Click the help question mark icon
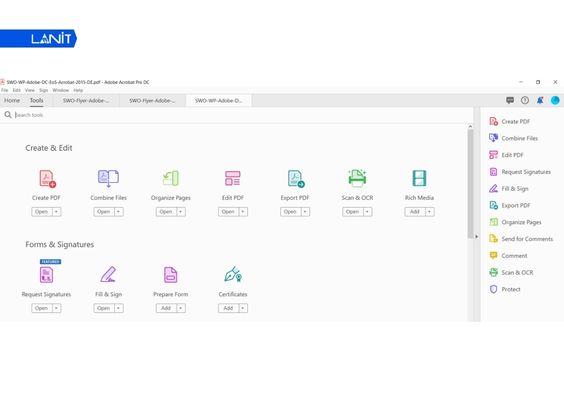Viewport: 564px width, 400px height. 525,100
